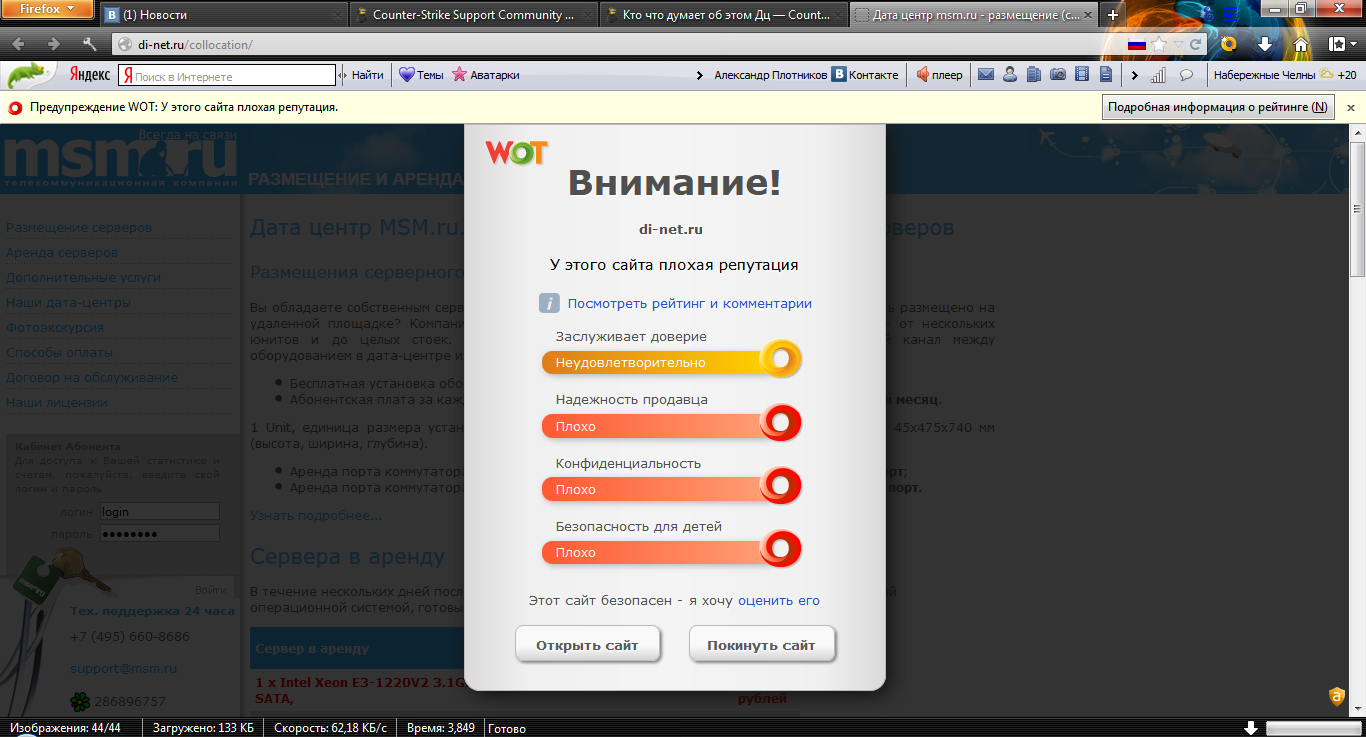Click the Надежность продавца rating bar
The image size is (1366, 737).
(671, 425)
